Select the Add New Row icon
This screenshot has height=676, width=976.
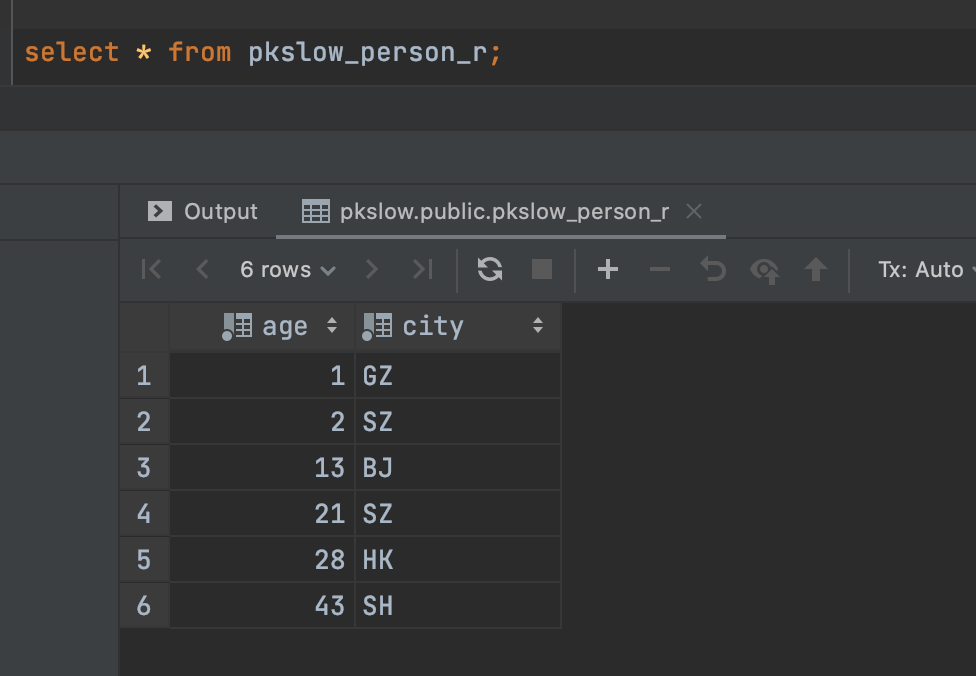(x=608, y=269)
